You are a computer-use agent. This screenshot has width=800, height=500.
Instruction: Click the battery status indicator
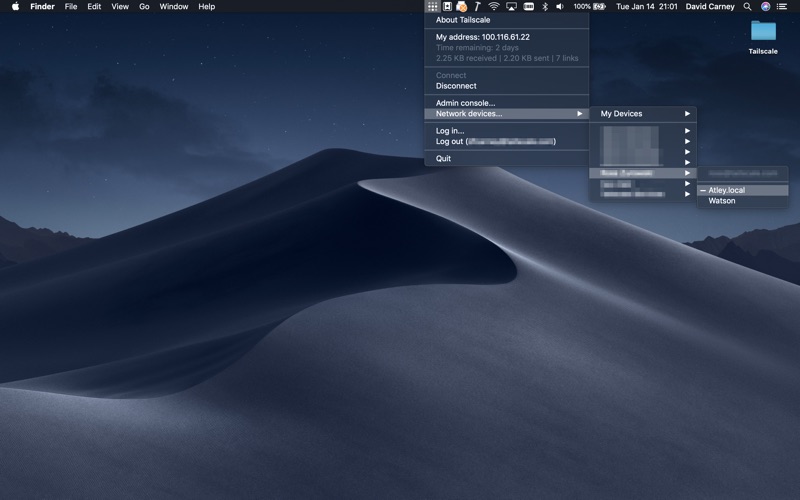click(599, 6)
